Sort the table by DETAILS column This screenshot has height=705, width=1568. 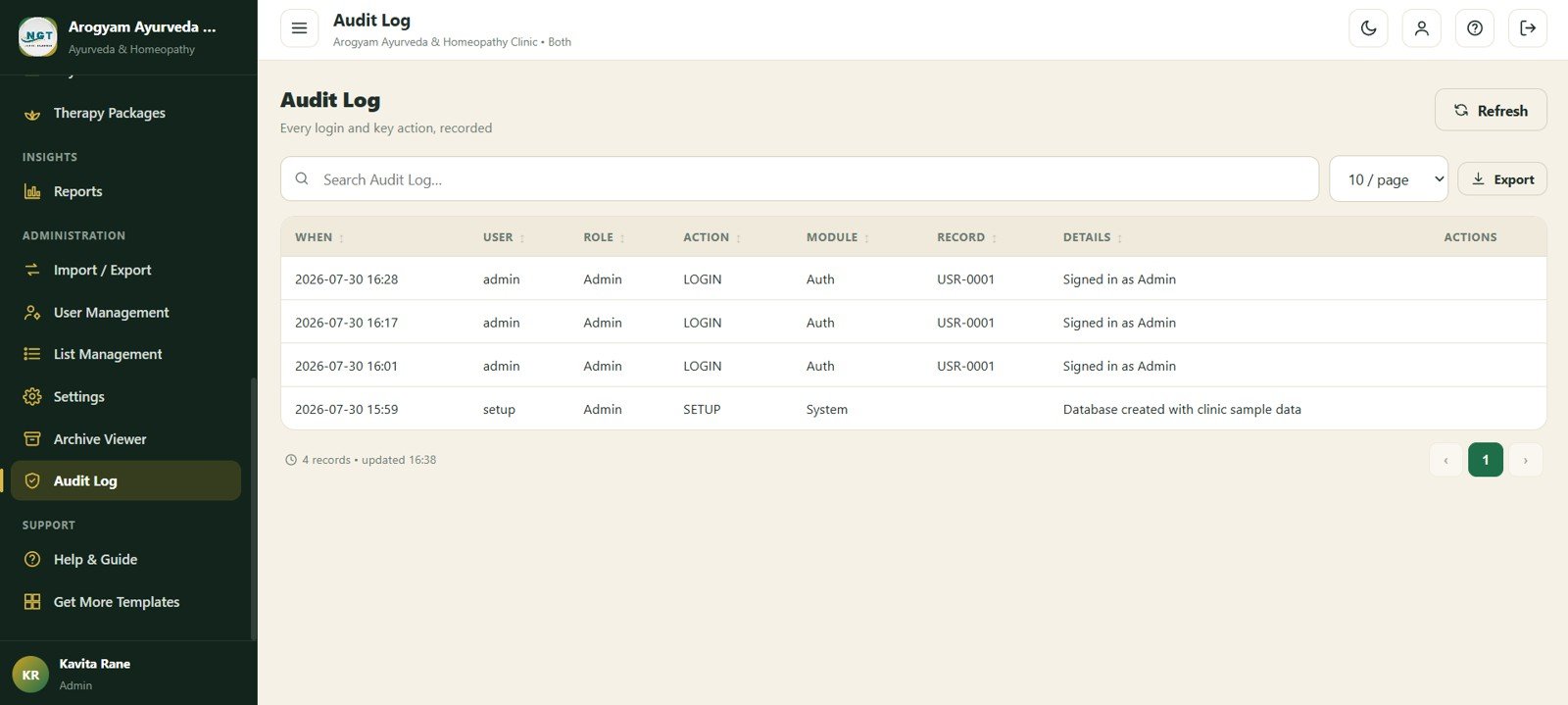click(x=1093, y=237)
